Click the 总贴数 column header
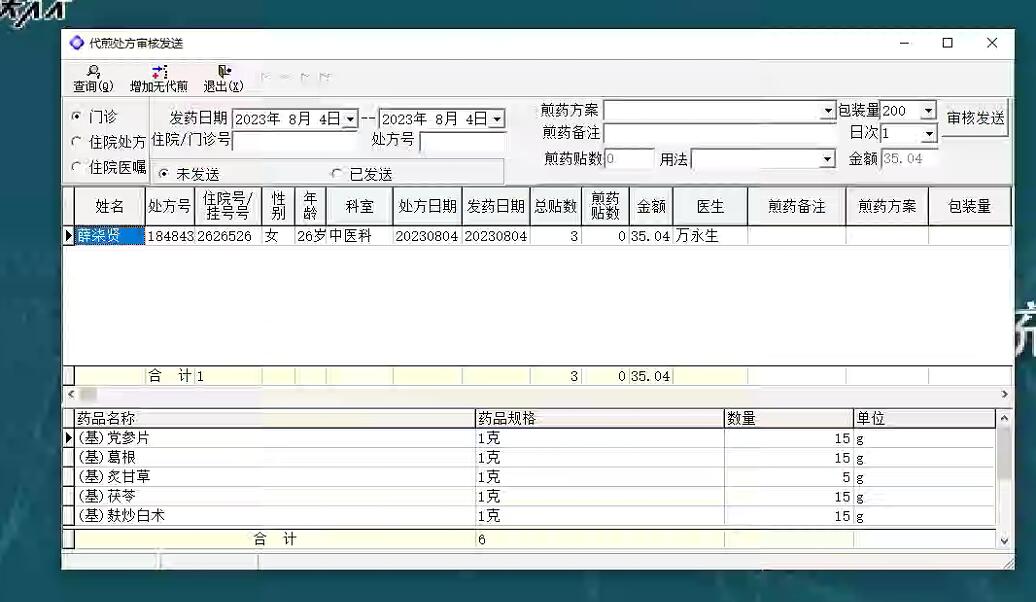Viewport: 1036px width, 602px height. pos(556,206)
